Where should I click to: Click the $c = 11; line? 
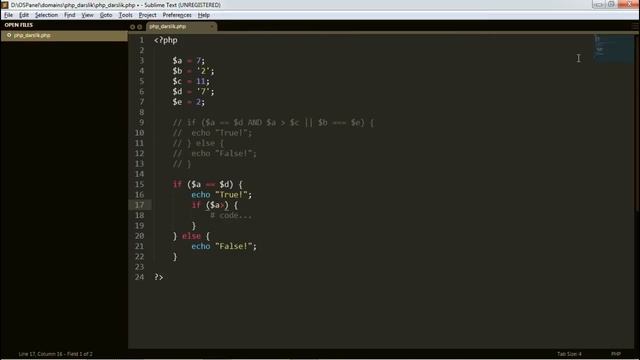click(191, 81)
